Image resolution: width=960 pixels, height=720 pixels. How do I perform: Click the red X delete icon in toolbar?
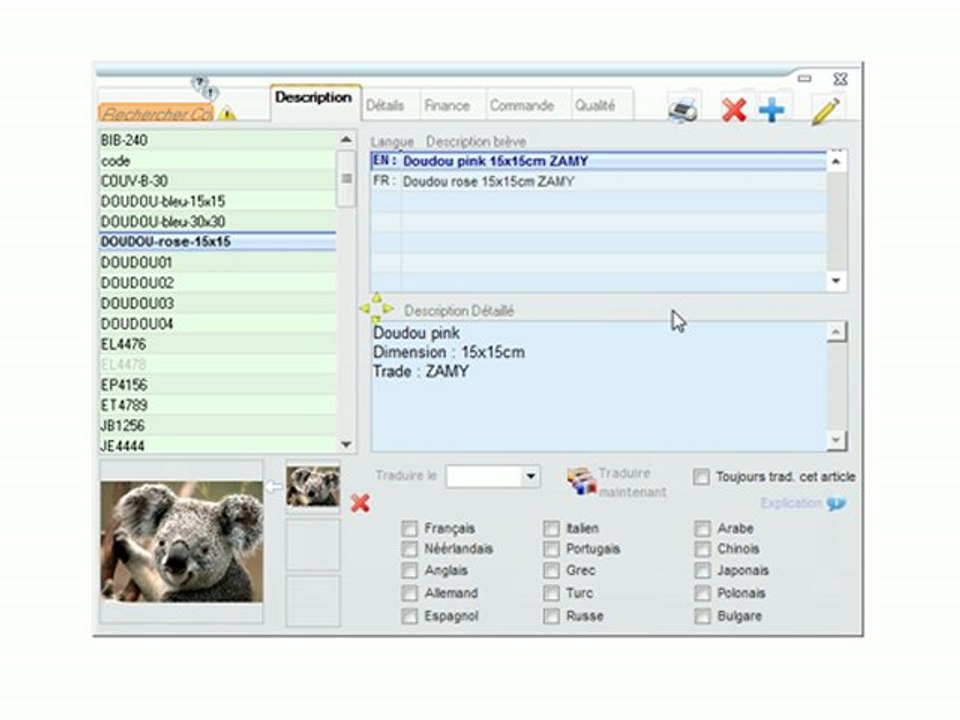click(x=733, y=110)
